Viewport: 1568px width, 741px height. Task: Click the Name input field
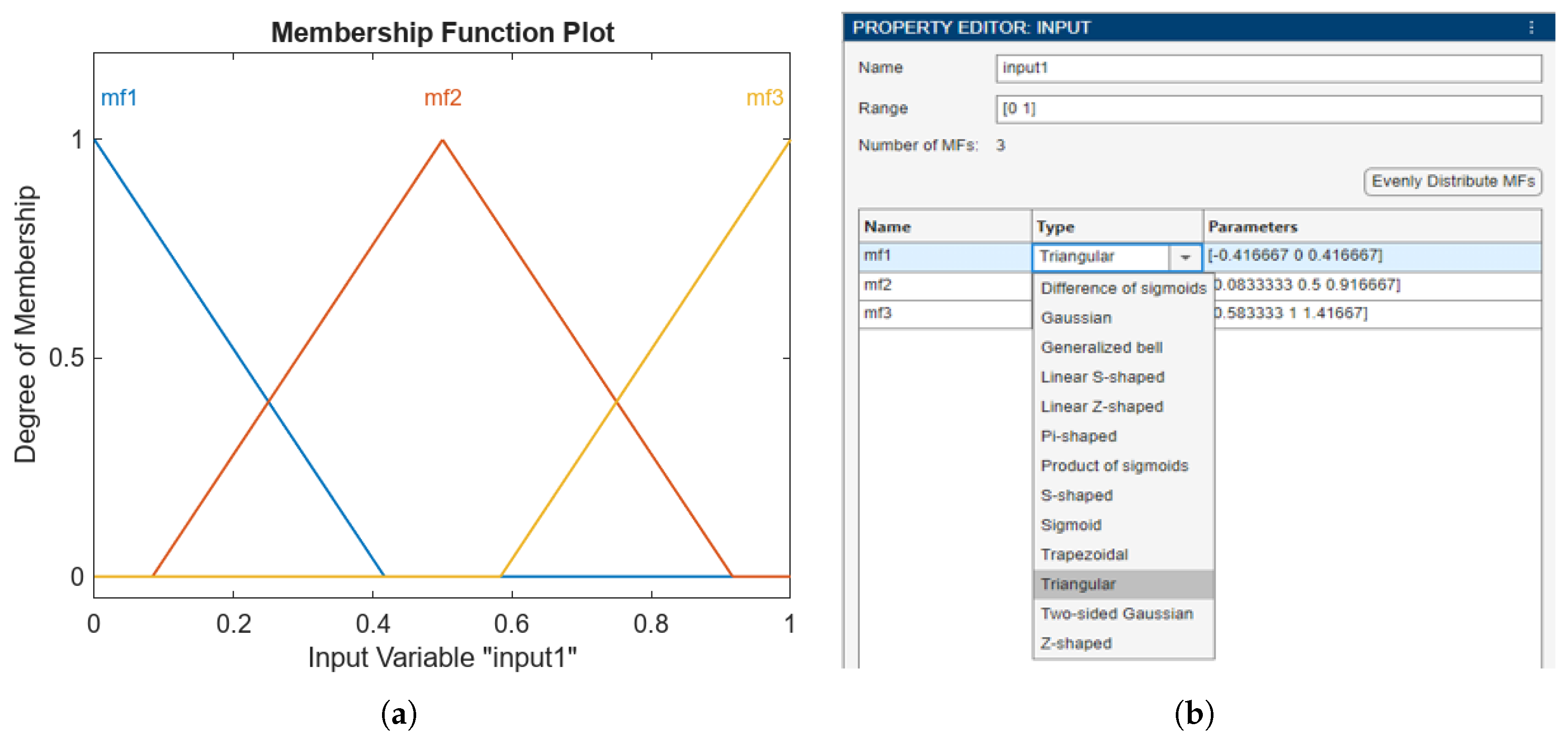pos(1269,68)
